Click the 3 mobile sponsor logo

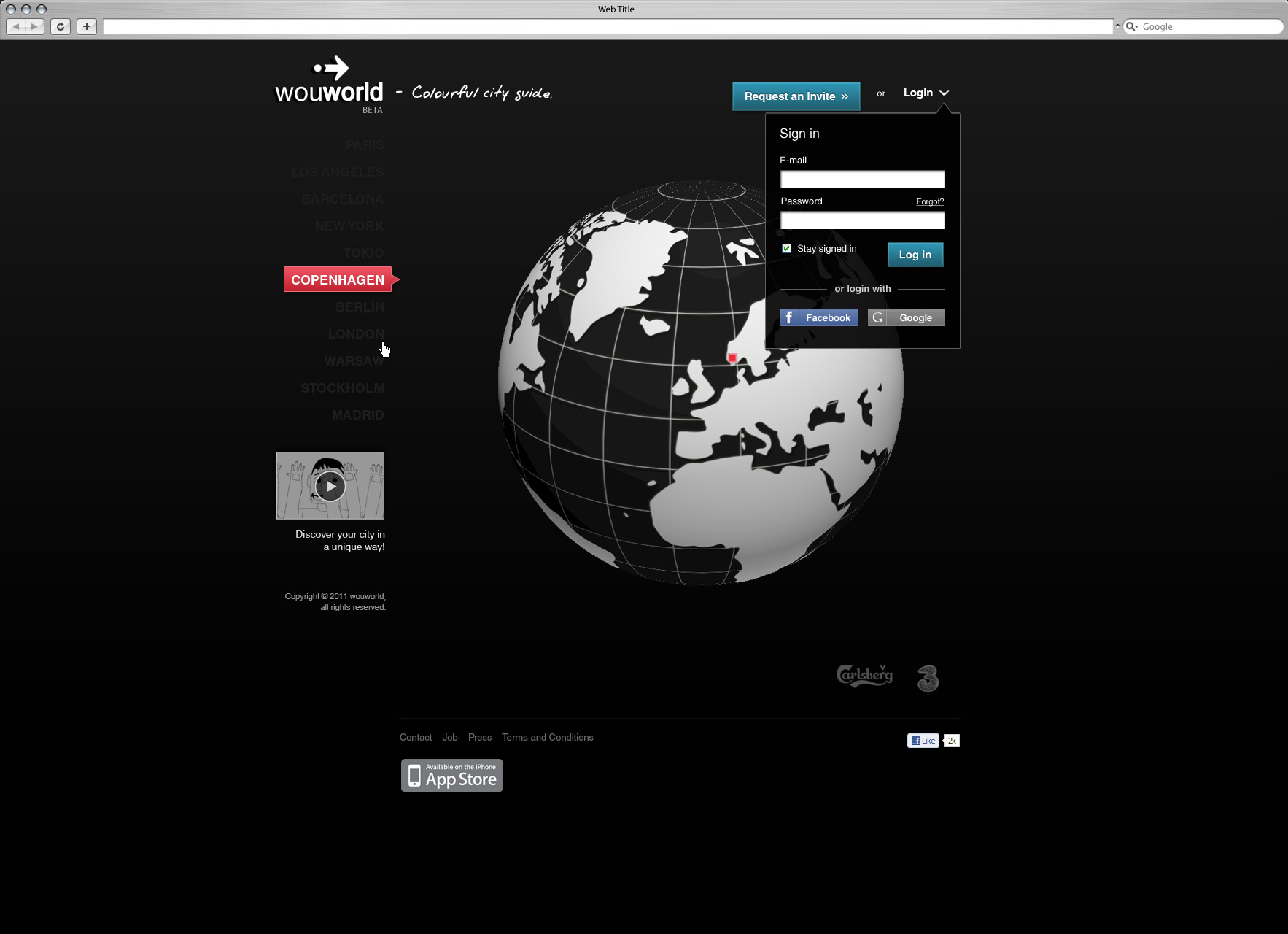point(928,678)
